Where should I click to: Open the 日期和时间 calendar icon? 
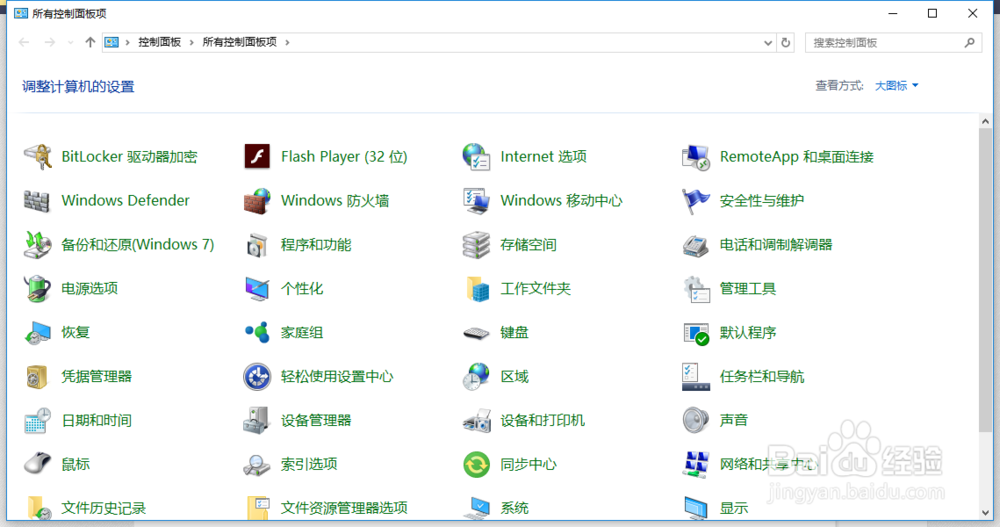(38, 420)
